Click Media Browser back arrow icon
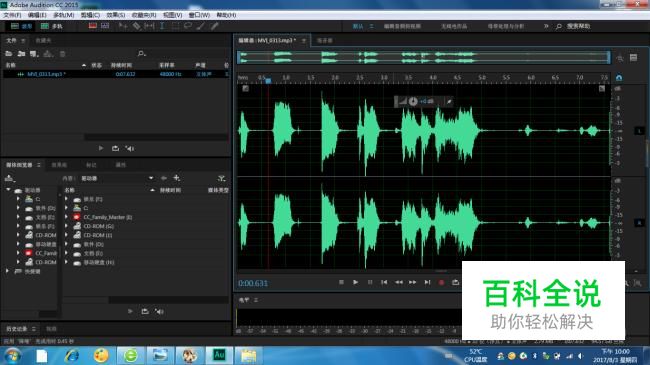 coord(164,178)
